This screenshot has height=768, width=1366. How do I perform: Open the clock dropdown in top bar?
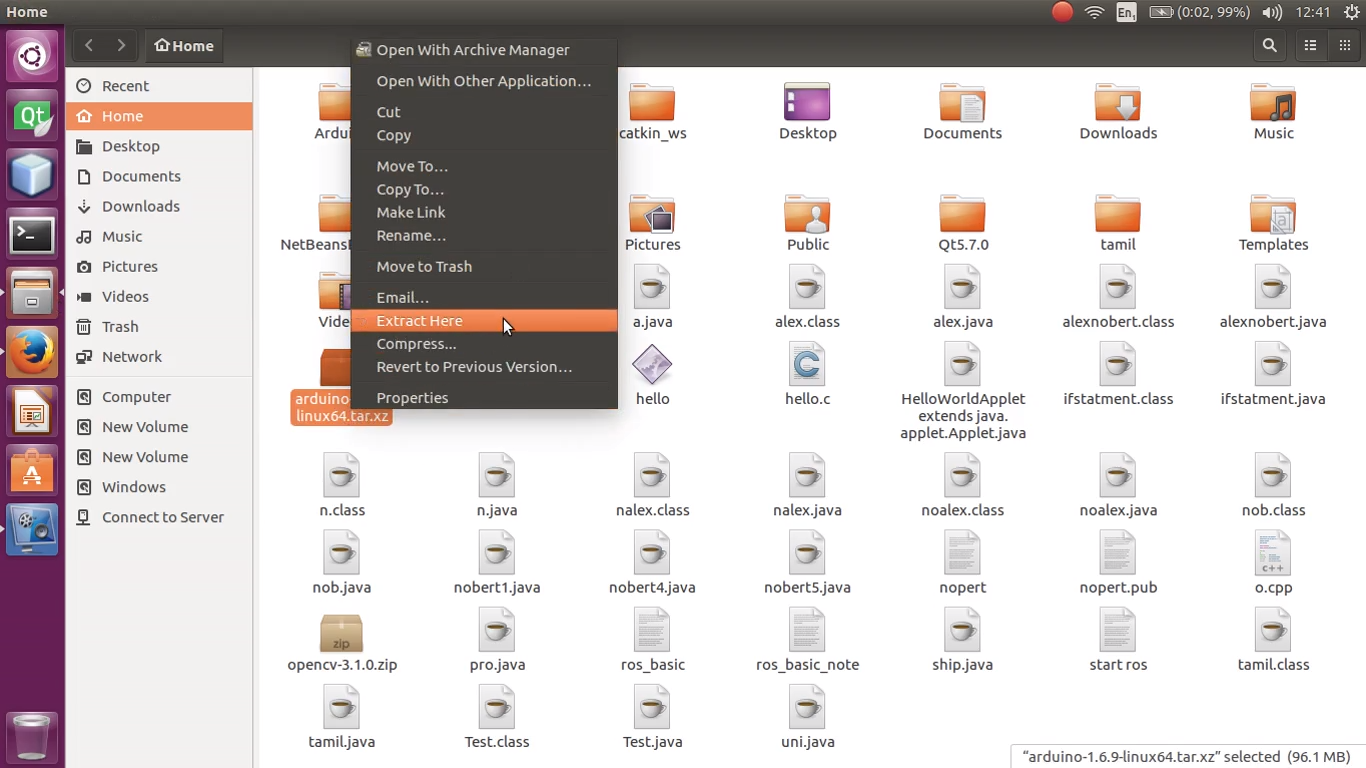click(x=1311, y=12)
